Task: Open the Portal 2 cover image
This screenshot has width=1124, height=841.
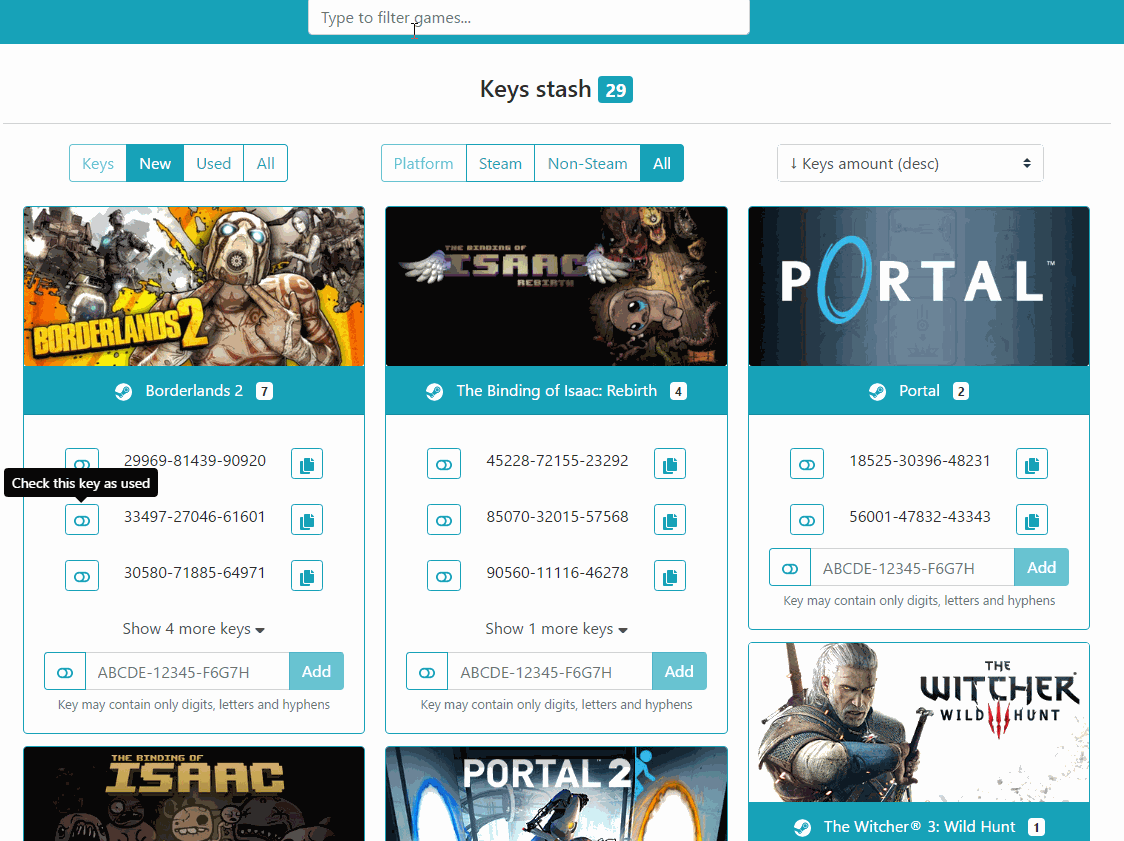Action: [x=556, y=794]
